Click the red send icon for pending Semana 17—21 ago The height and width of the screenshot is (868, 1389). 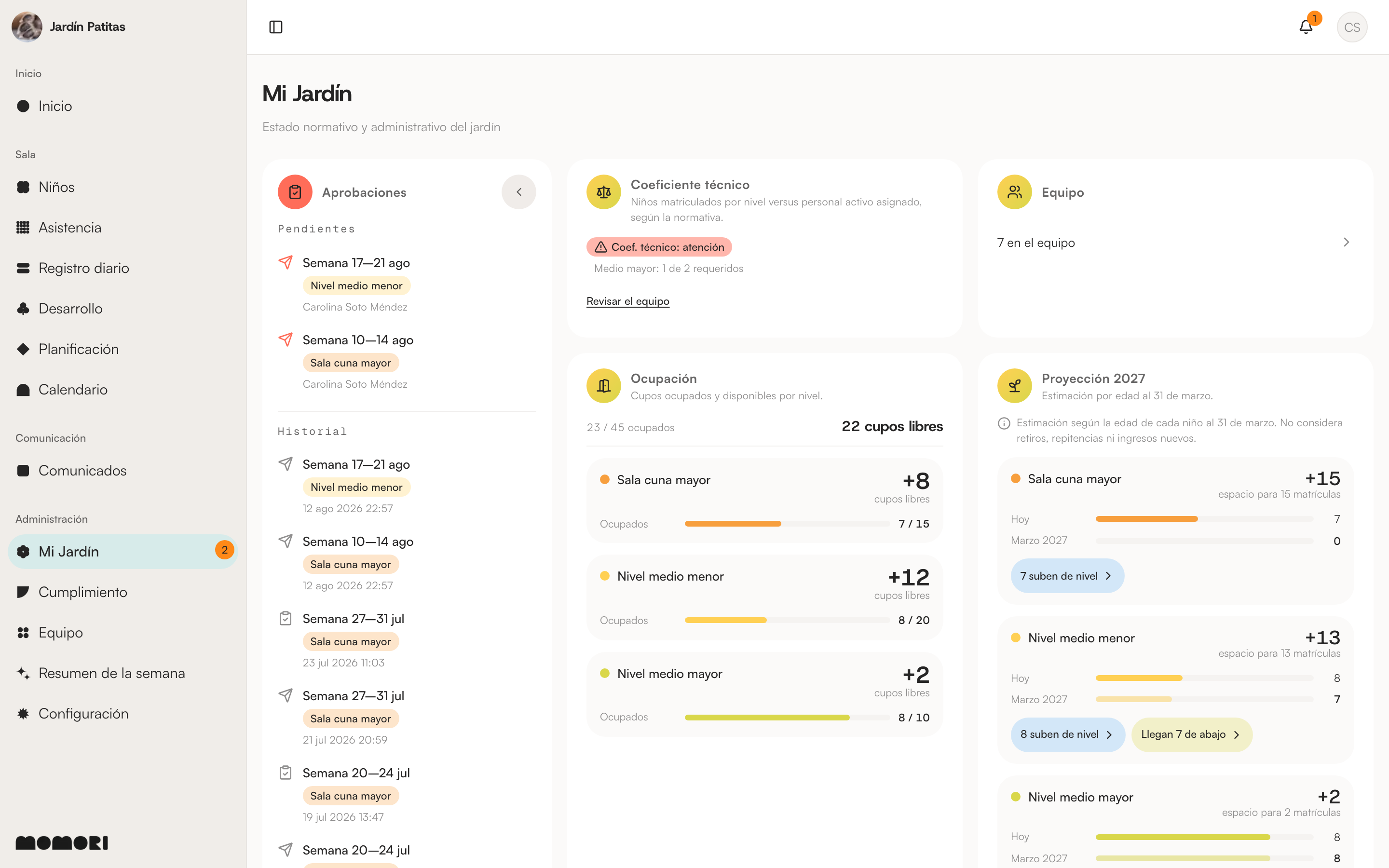pos(285,262)
